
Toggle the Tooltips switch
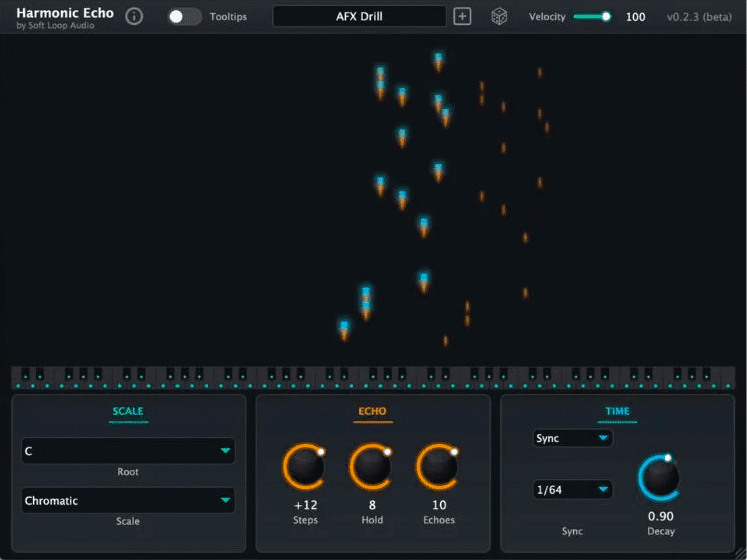[184, 17]
